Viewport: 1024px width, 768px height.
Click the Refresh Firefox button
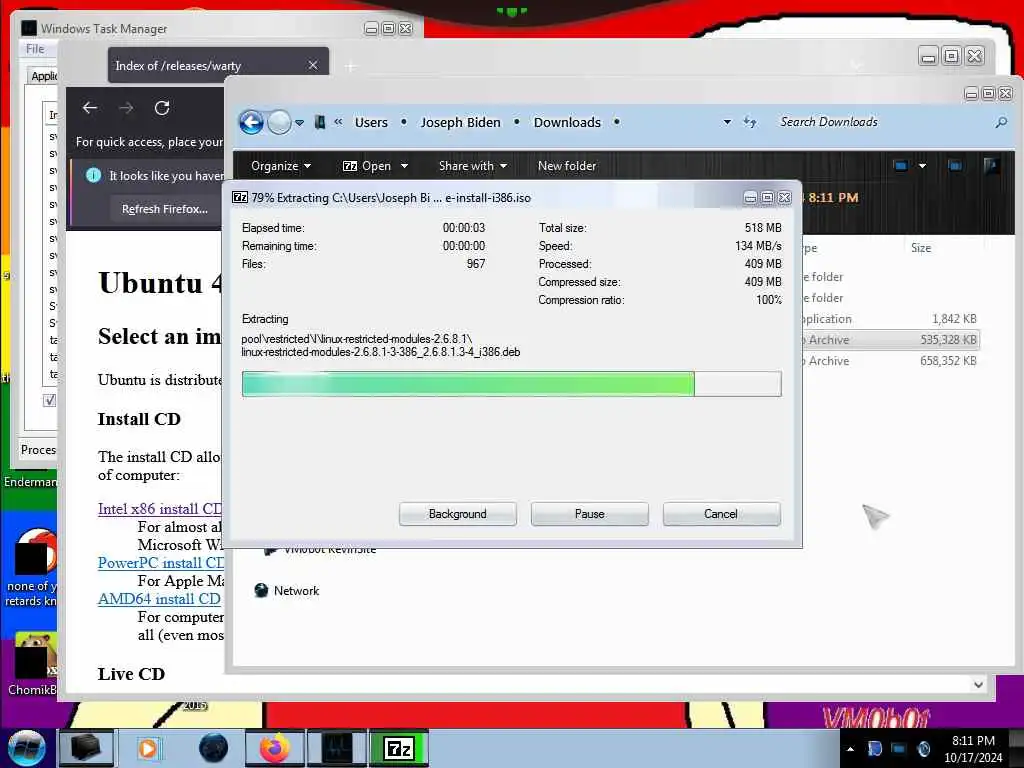pos(165,209)
